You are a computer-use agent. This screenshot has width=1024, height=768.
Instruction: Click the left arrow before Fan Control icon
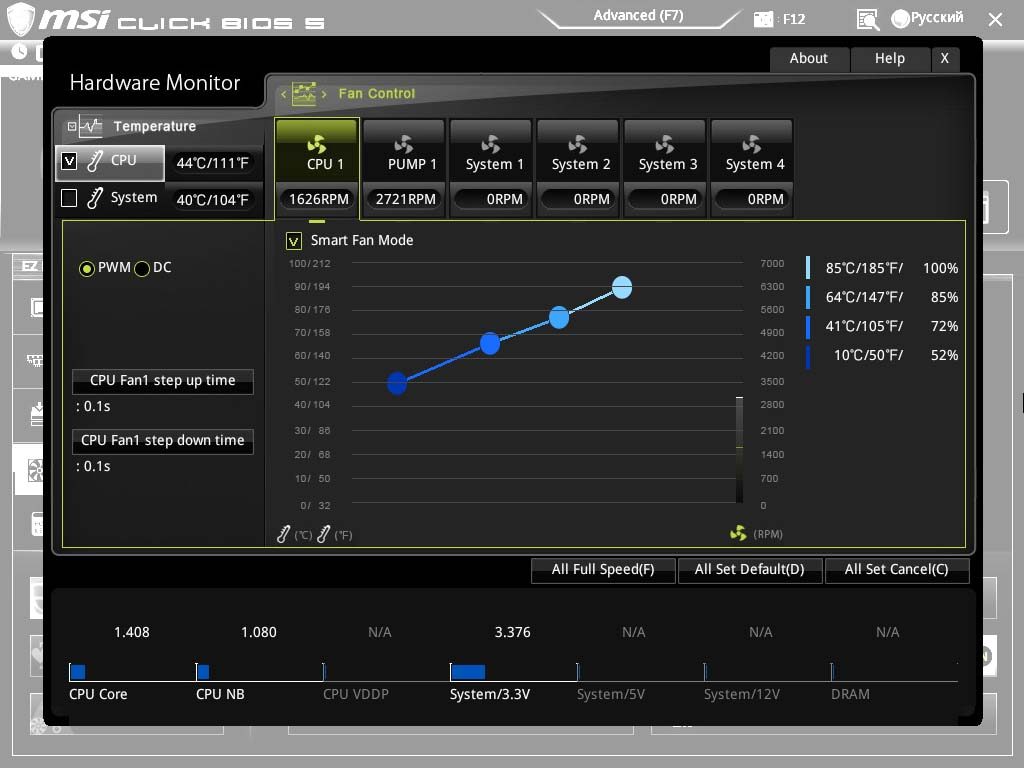pos(283,95)
